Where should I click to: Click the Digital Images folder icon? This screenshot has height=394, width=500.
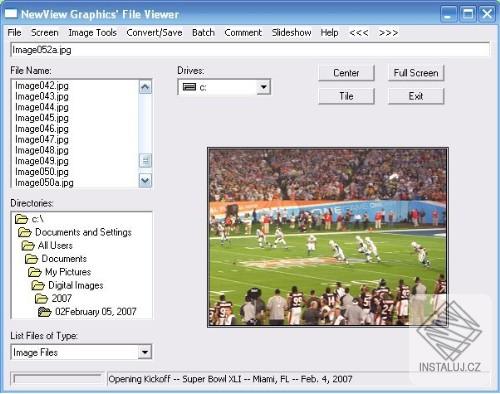coord(38,285)
